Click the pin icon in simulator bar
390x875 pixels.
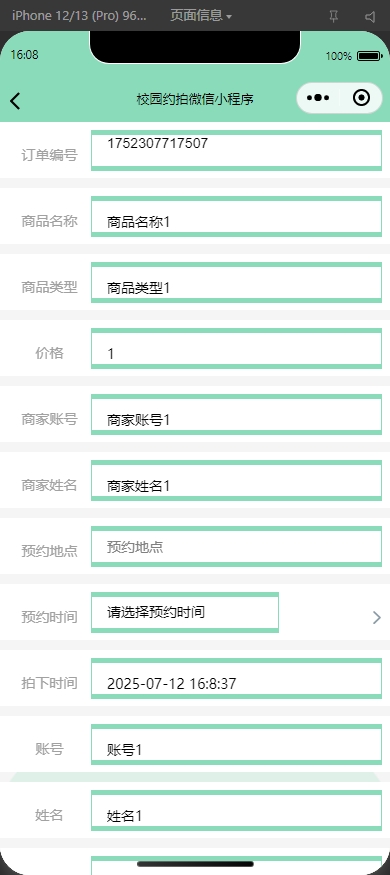334,16
